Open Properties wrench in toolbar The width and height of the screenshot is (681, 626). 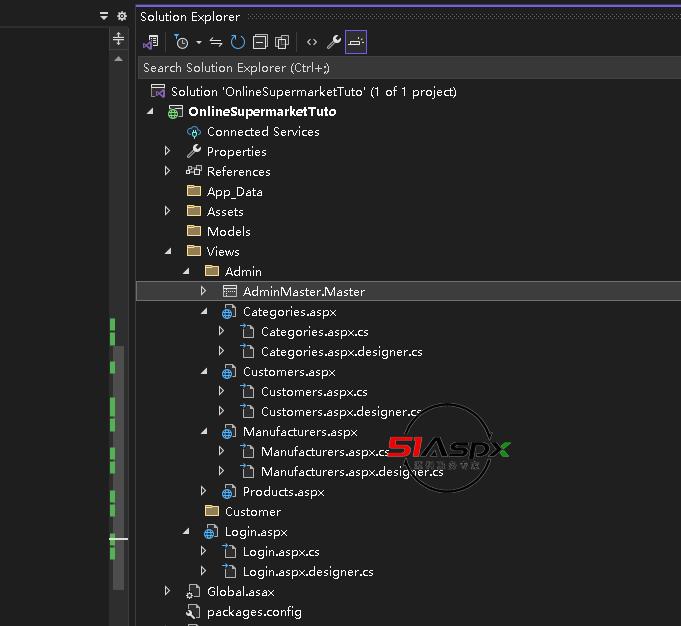click(x=334, y=42)
